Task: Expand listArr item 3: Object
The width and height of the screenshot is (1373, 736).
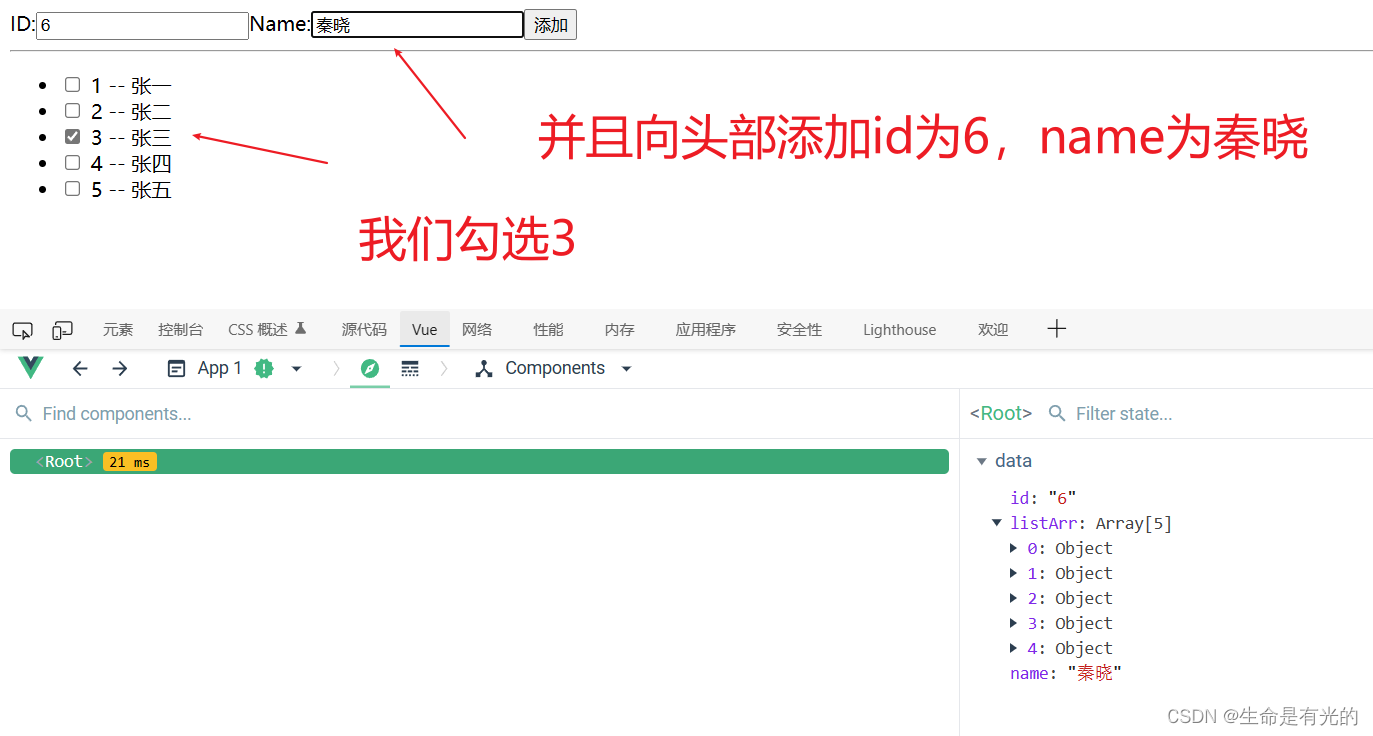Action: 1013,623
